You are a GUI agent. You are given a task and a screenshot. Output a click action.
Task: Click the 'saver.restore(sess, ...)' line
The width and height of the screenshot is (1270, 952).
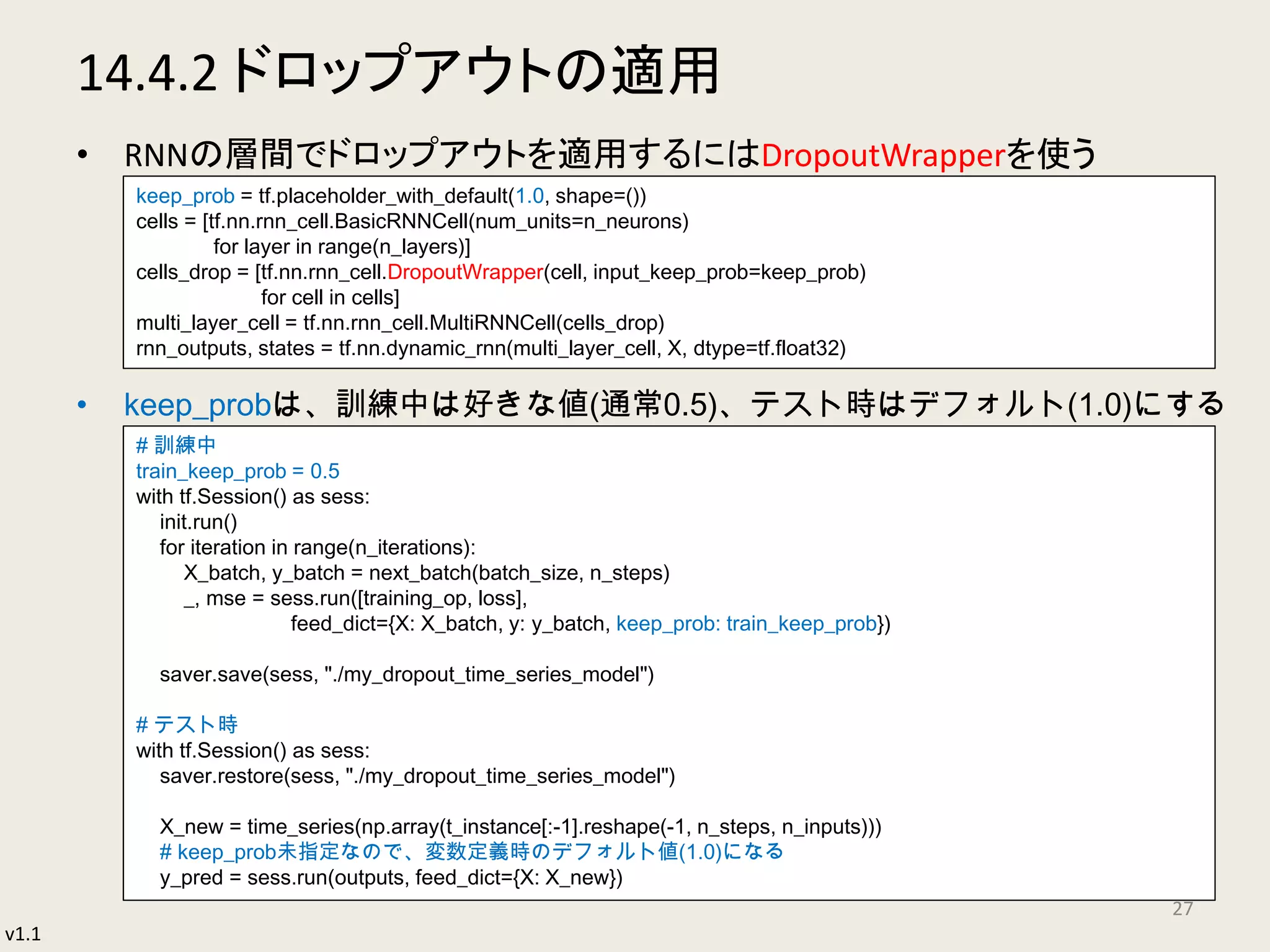[417, 777]
